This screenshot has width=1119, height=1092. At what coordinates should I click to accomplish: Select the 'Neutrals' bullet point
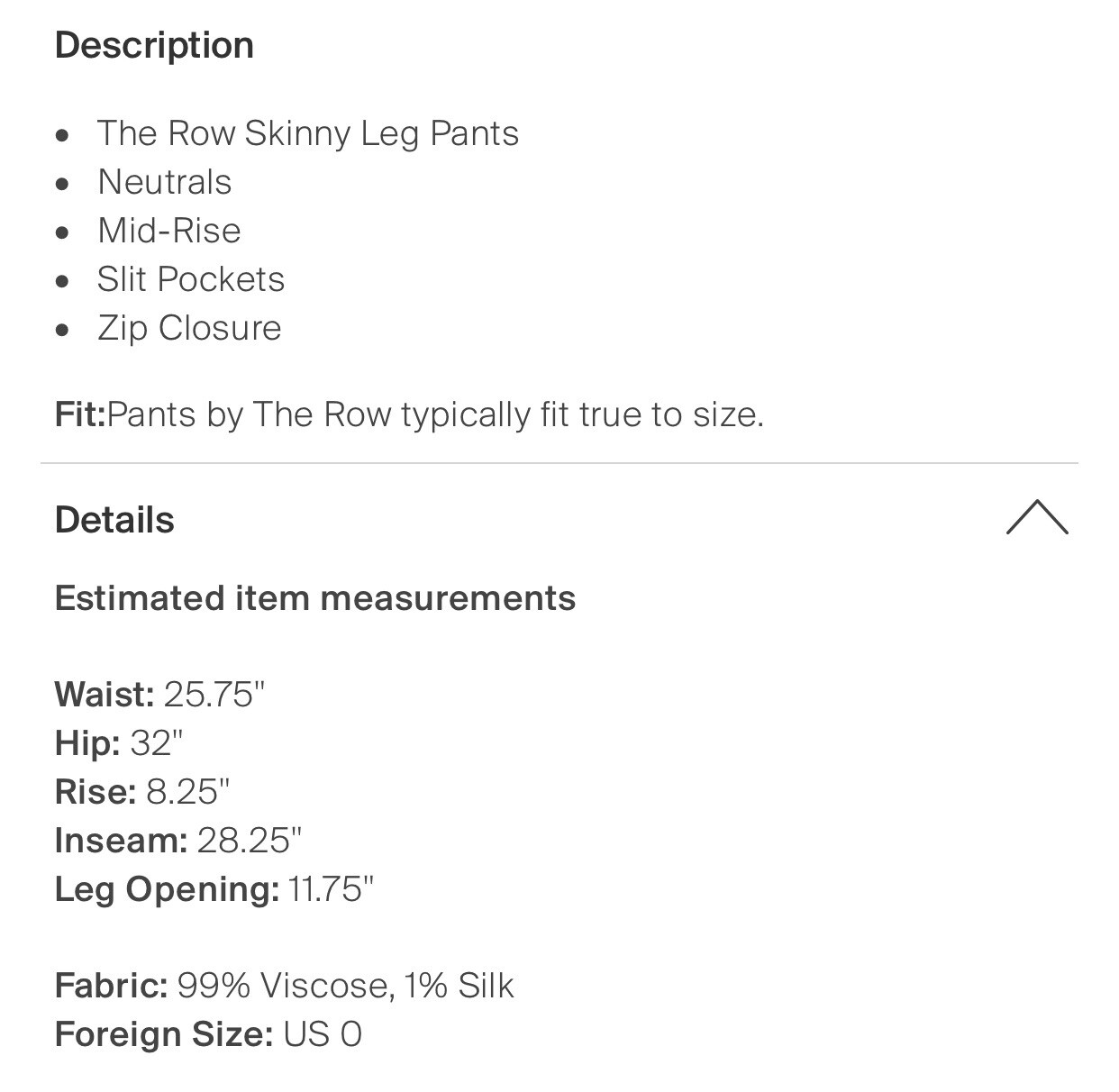[165, 182]
